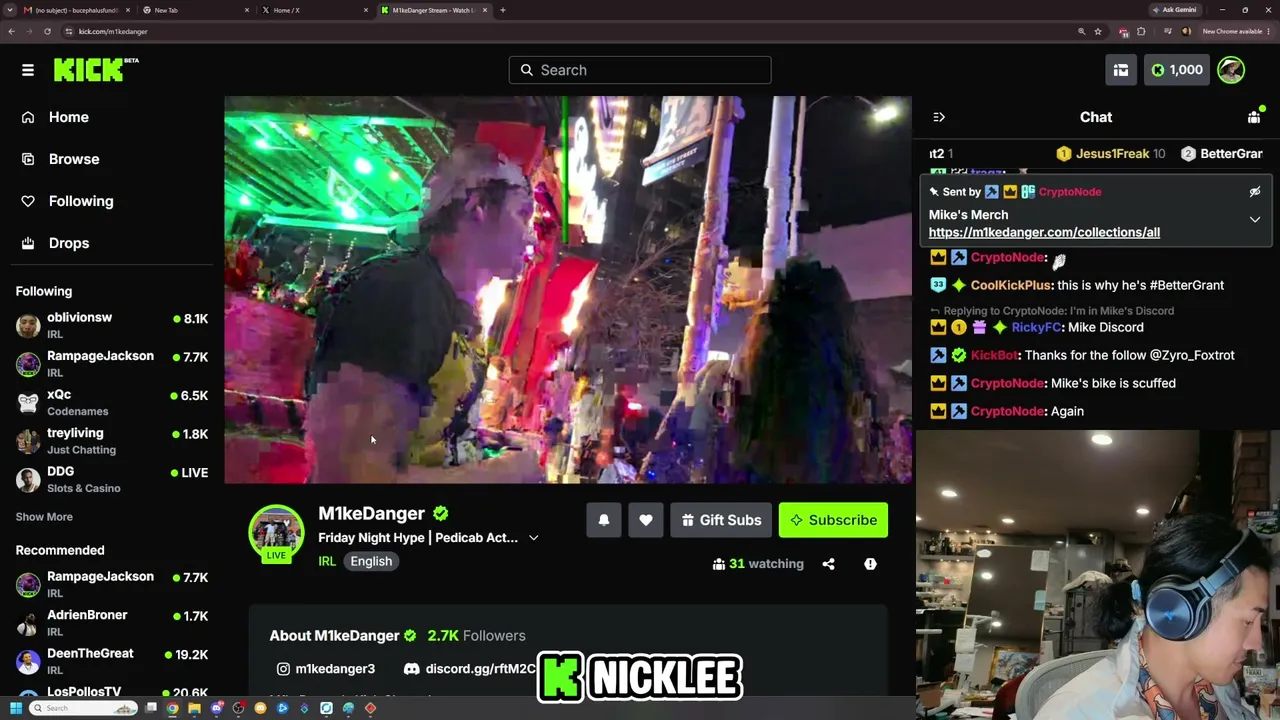Open the Chrome profile avatar
1280x720 pixels.
tap(1187, 31)
